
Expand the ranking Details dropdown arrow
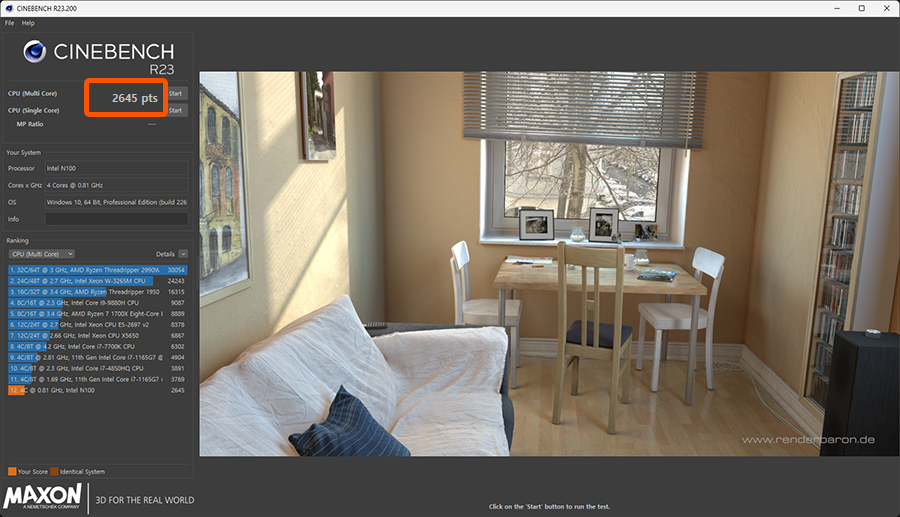tap(183, 254)
